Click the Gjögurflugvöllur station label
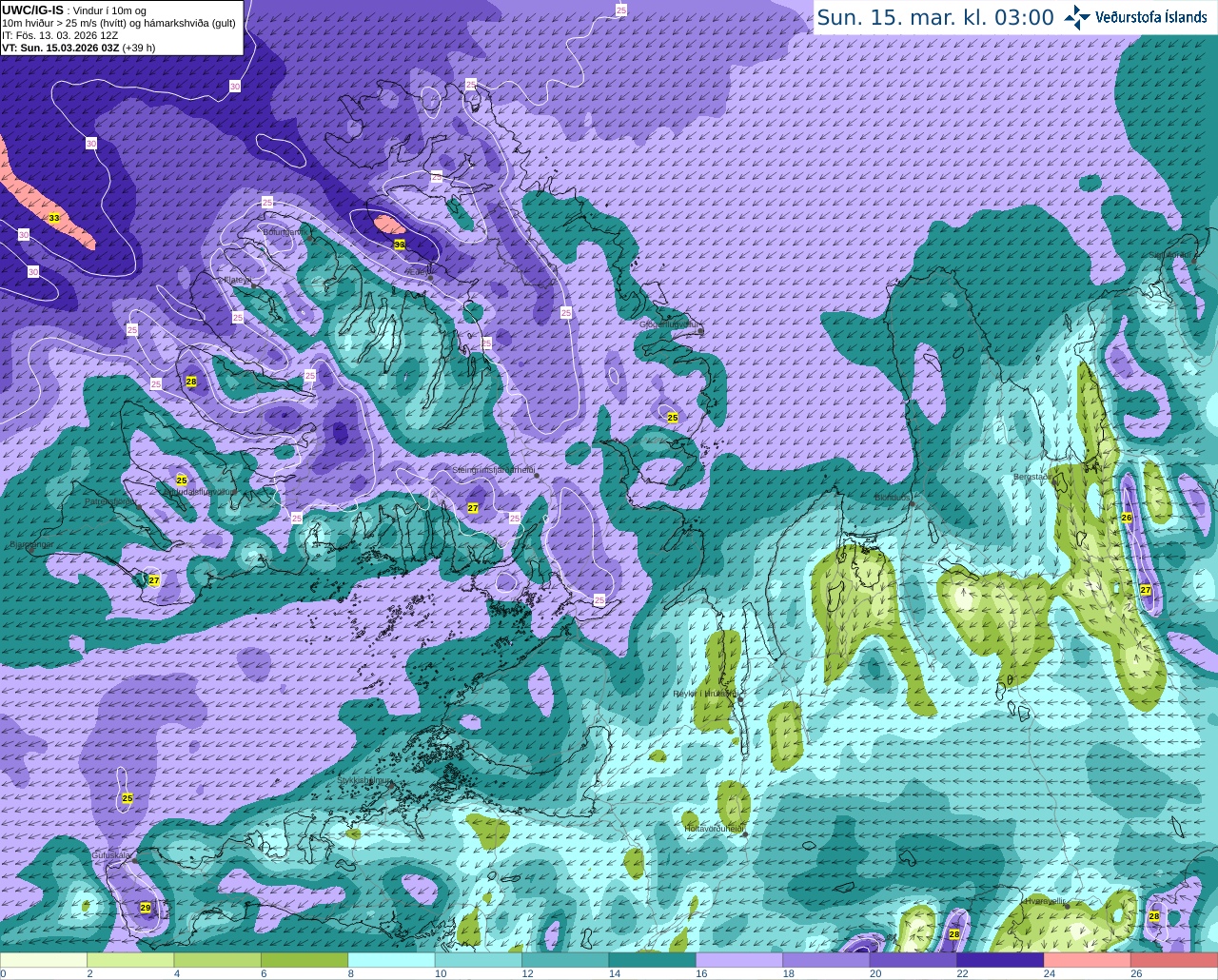1218x980 pixels. click(669, 323)
